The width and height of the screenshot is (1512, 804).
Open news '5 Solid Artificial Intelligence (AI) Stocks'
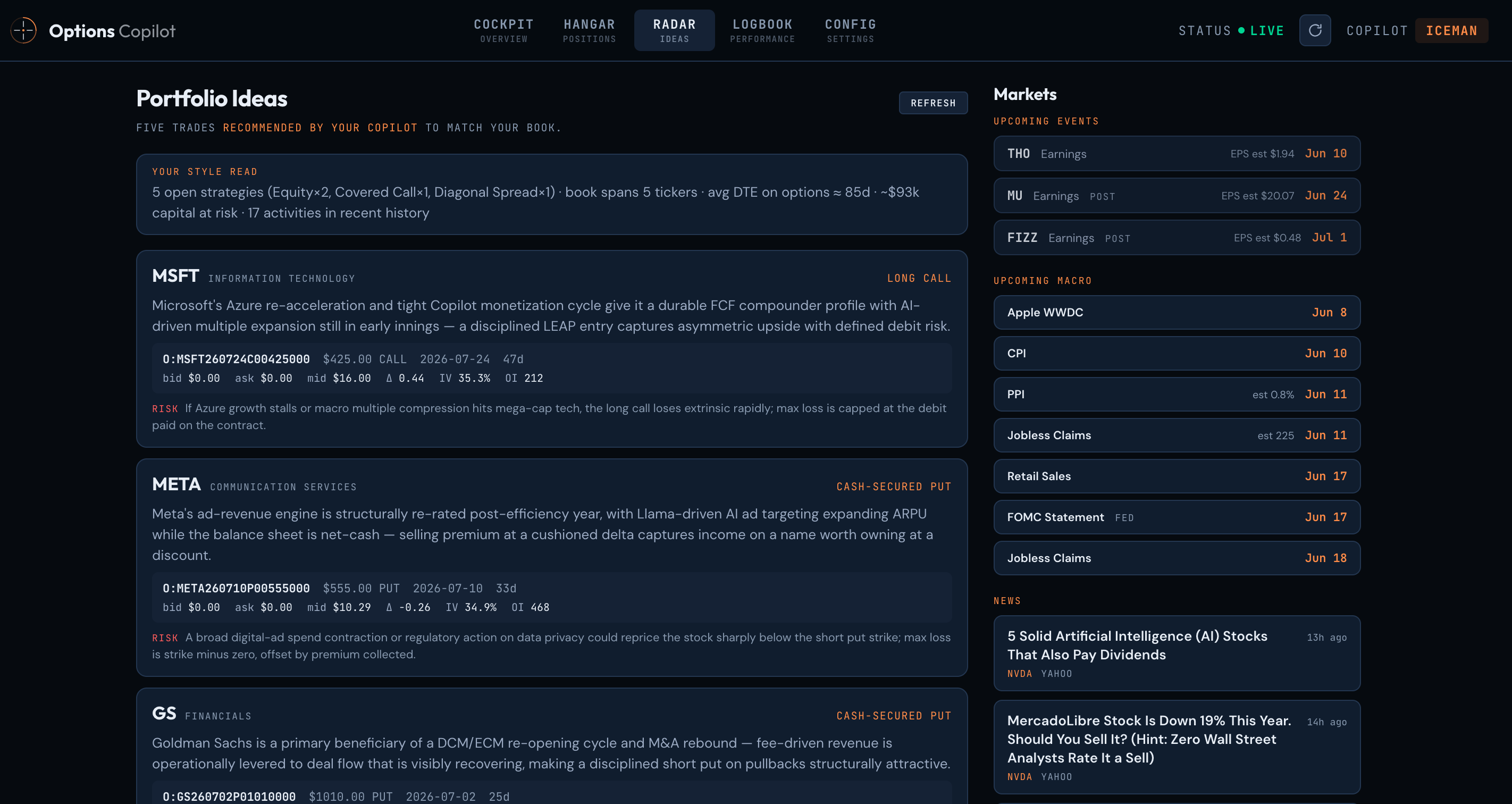tap(1176, 653)
